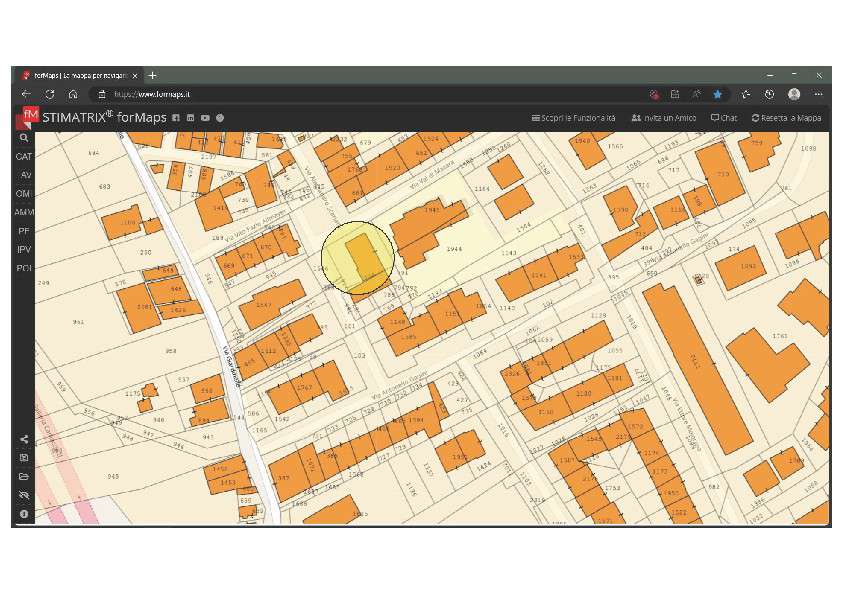The height and width of the screenshot is (595, 841).
Task: Click the Resetta la Mappa button
Action: click(x=789, y=118)
